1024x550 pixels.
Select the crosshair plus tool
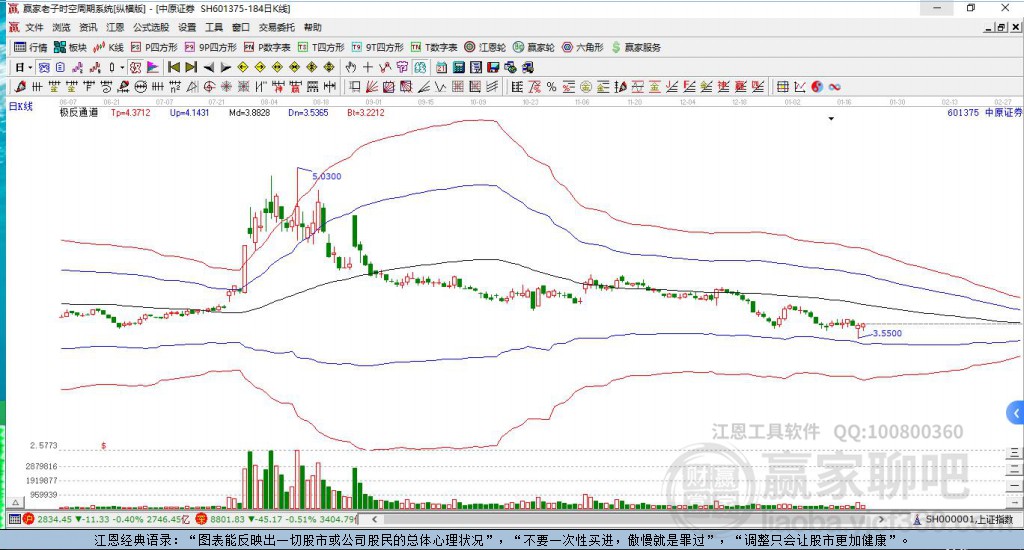[368, 67]
